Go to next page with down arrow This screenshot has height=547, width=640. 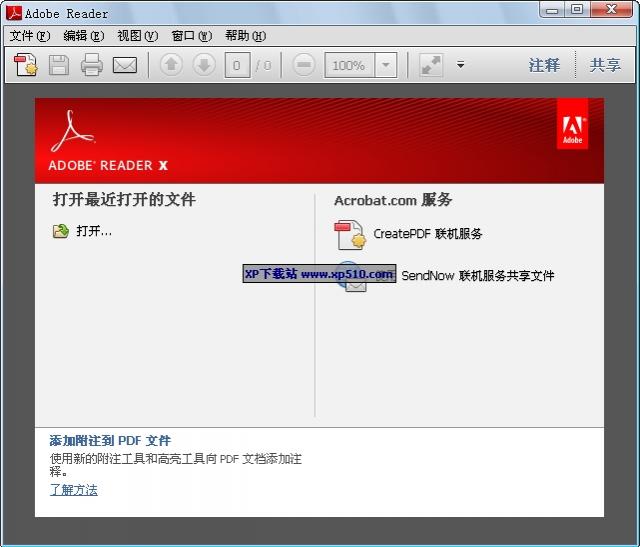(203, 65)
